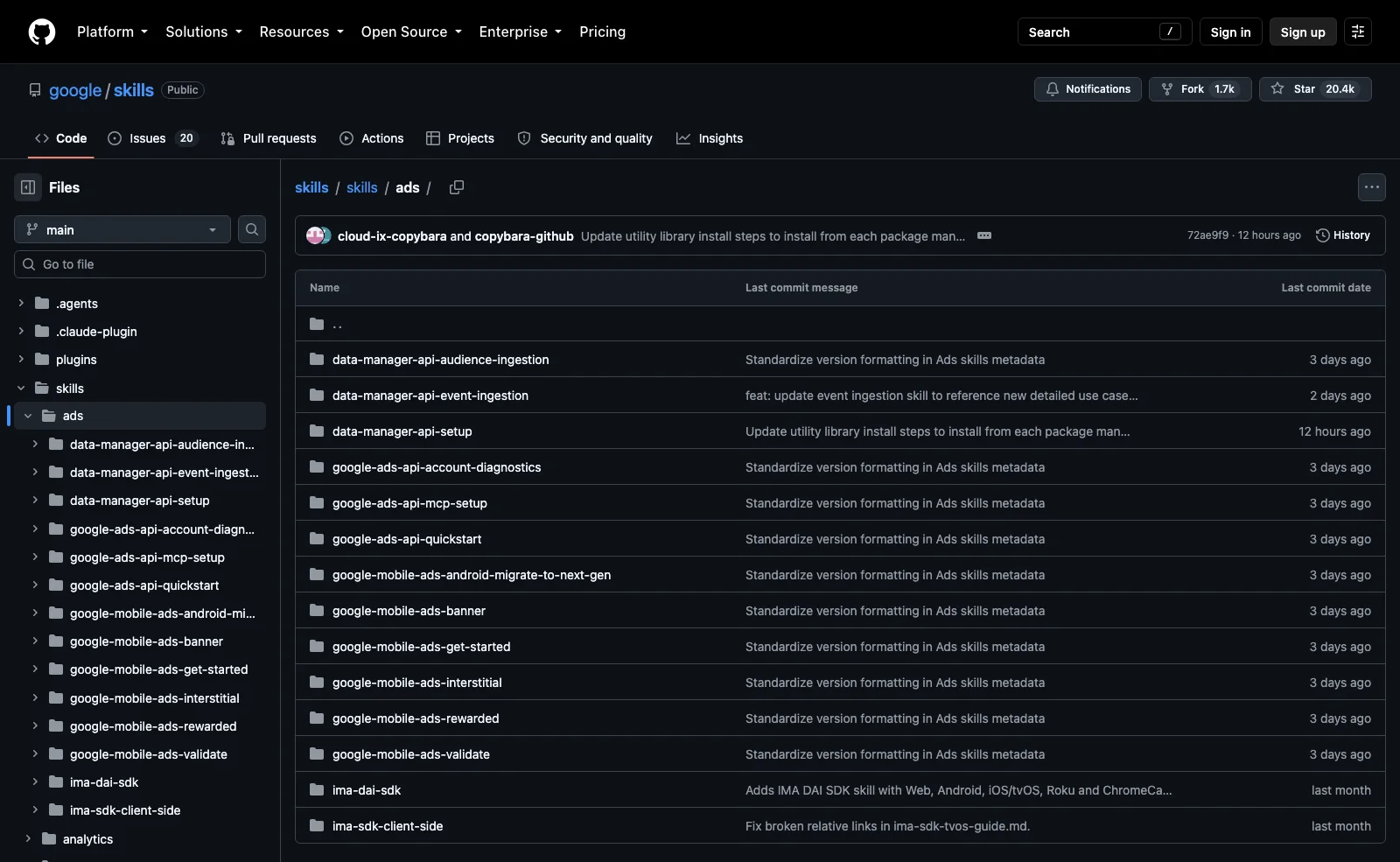This screenshot has height=862, width=1400.
Task: Copy the path with the copy icon
Action: (457, 187)
